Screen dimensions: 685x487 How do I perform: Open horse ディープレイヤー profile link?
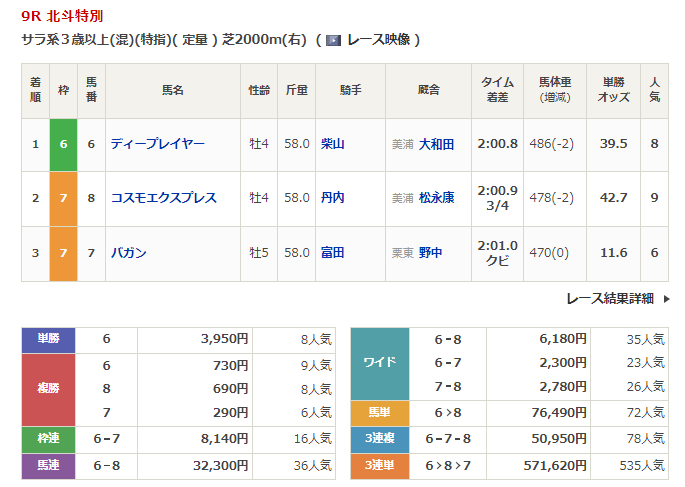158,144
